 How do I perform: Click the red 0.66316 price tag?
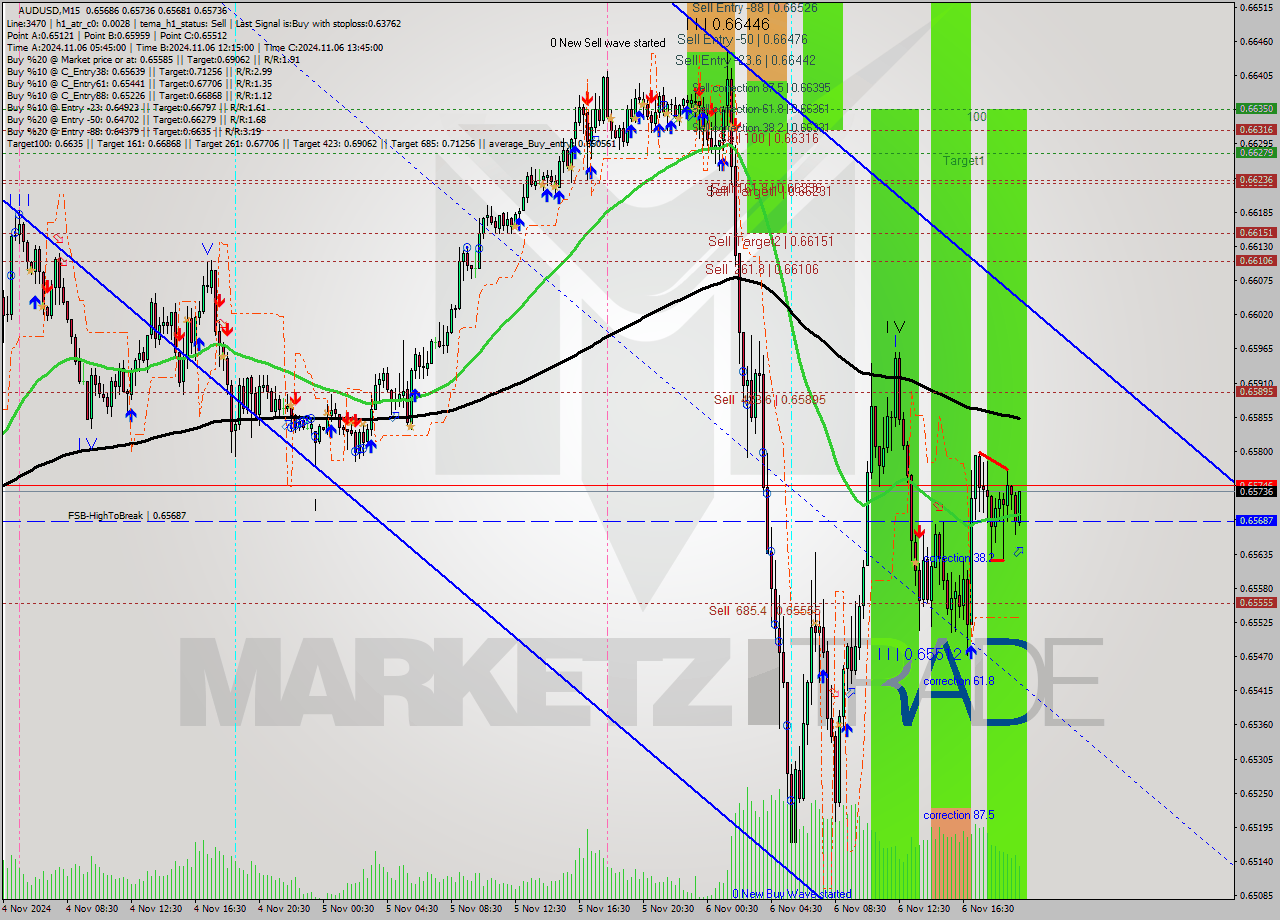pyautogui.click(x=1256, y=129)
